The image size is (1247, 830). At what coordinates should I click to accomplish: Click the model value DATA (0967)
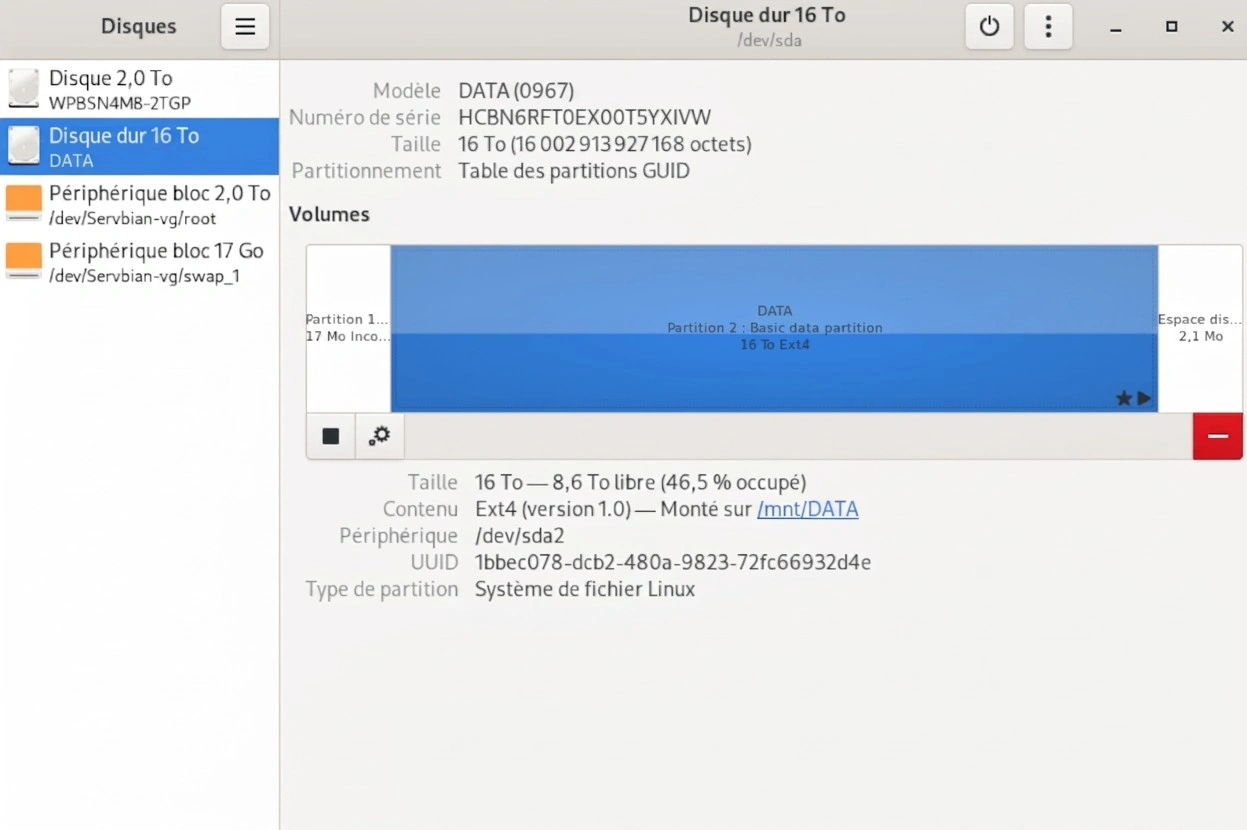coord(516,91)
